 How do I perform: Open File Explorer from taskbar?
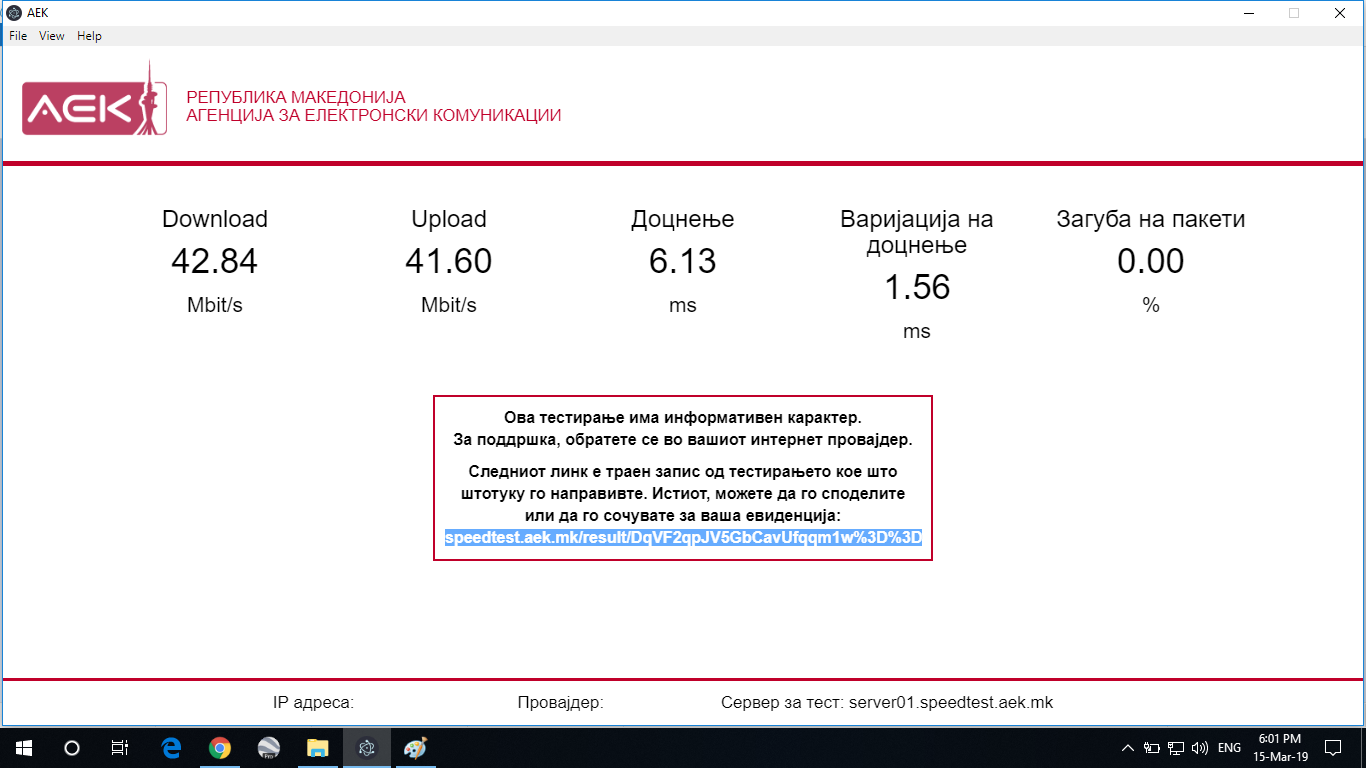[x=317, y=747]
